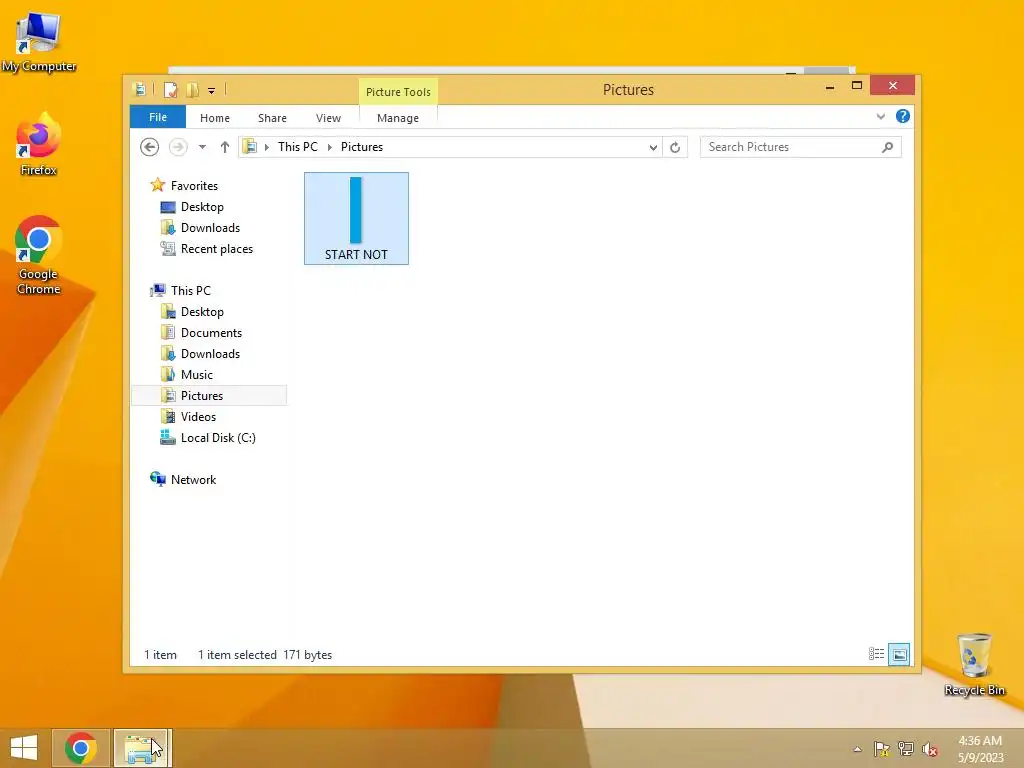Open the Help question mark icon

coord(903,116)
